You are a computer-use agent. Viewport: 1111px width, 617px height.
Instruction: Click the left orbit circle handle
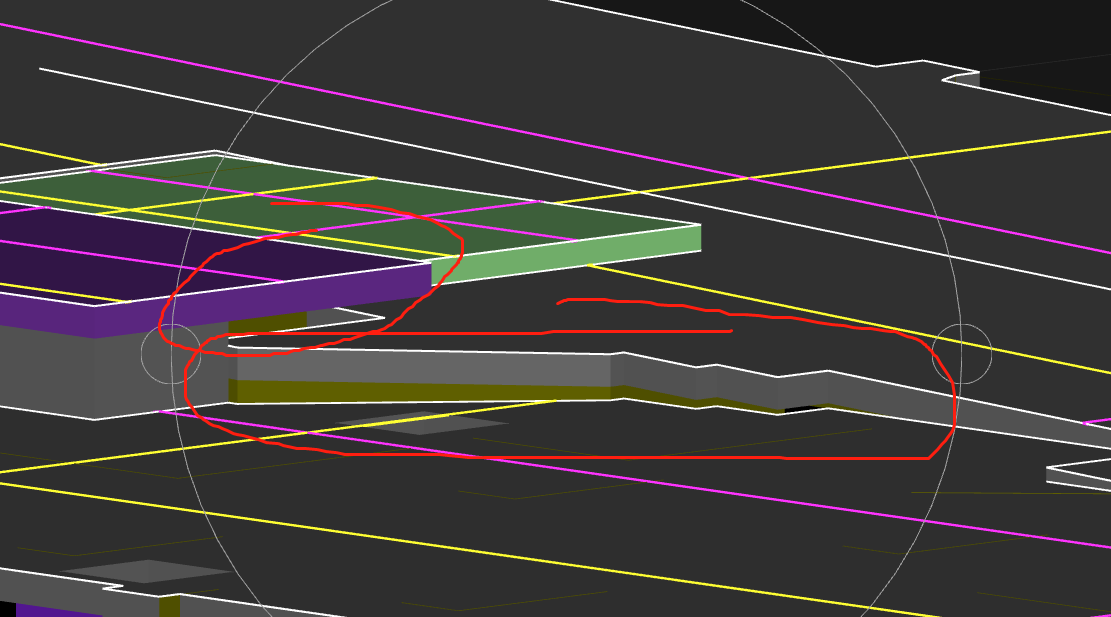click(171, 354)
